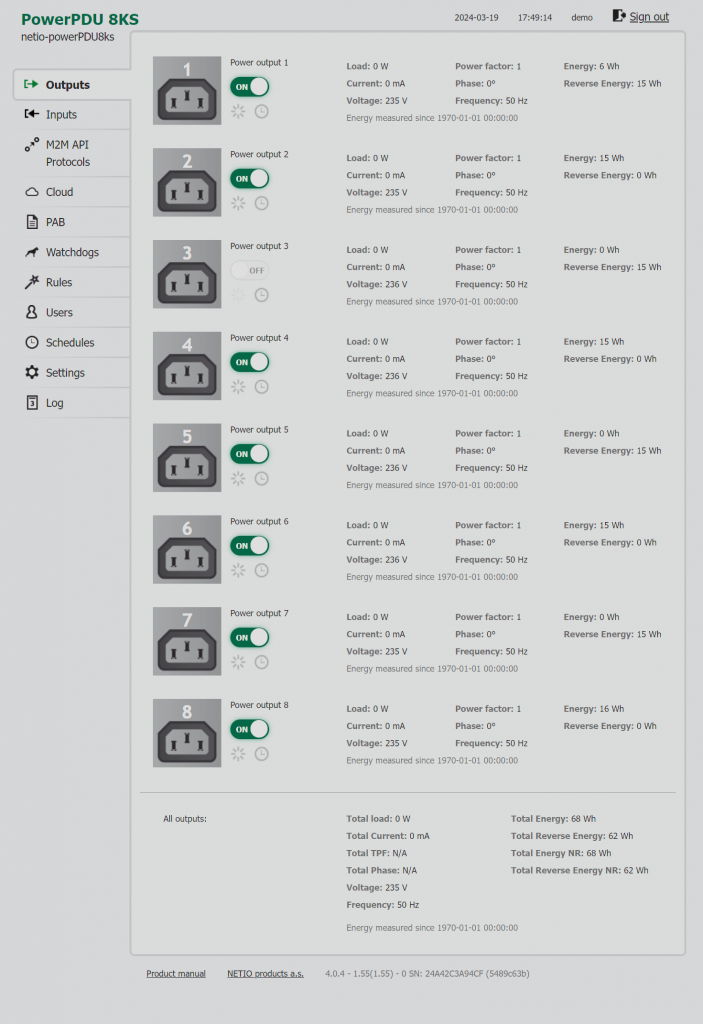Click the Sign out door icon
This screenshot has height=1024, width=703.
(619, 16)
